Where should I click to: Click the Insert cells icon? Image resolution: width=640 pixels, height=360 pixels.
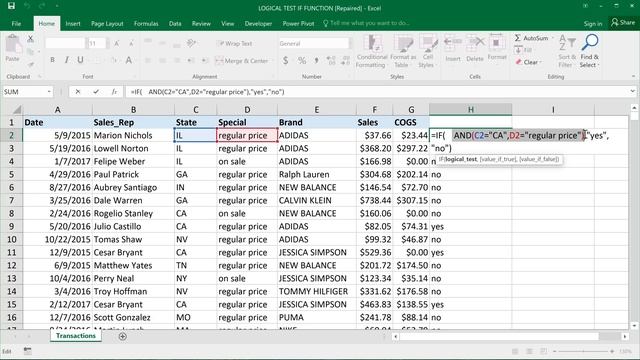[x=453, y=48]
